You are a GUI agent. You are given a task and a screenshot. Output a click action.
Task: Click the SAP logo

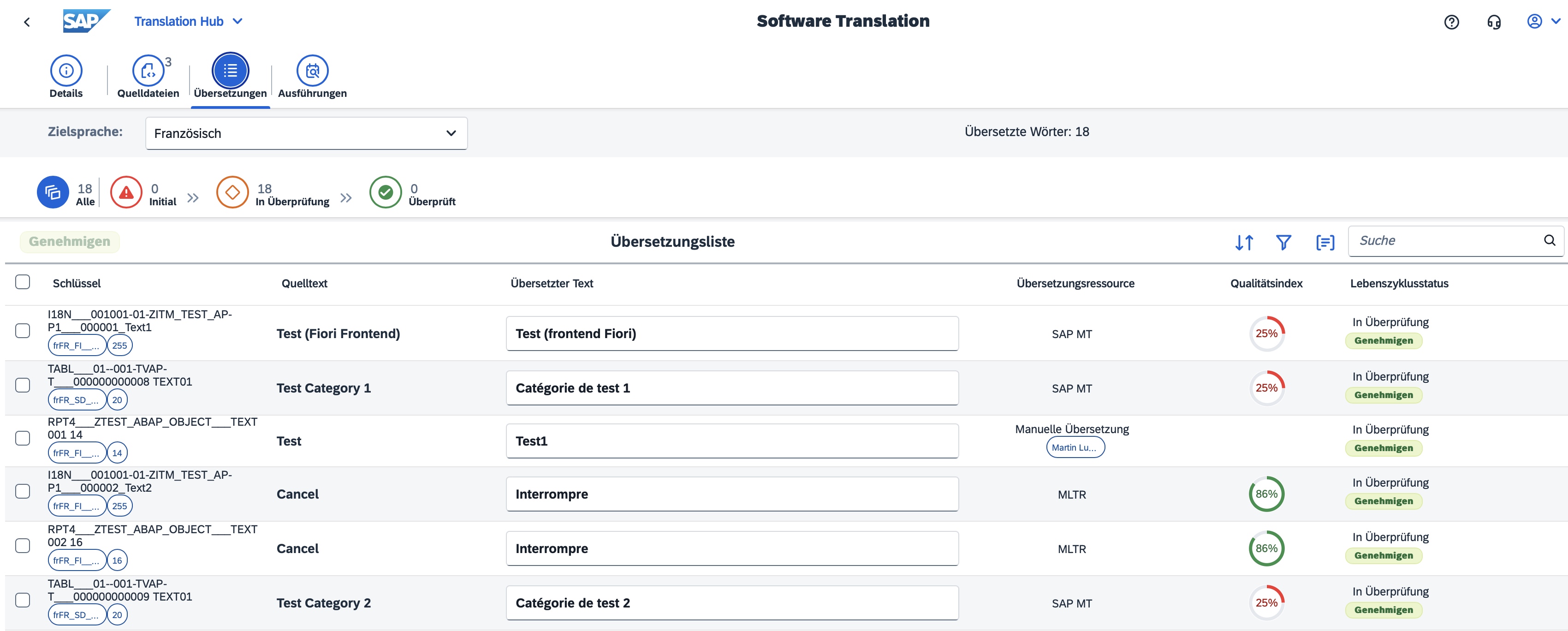86,21
